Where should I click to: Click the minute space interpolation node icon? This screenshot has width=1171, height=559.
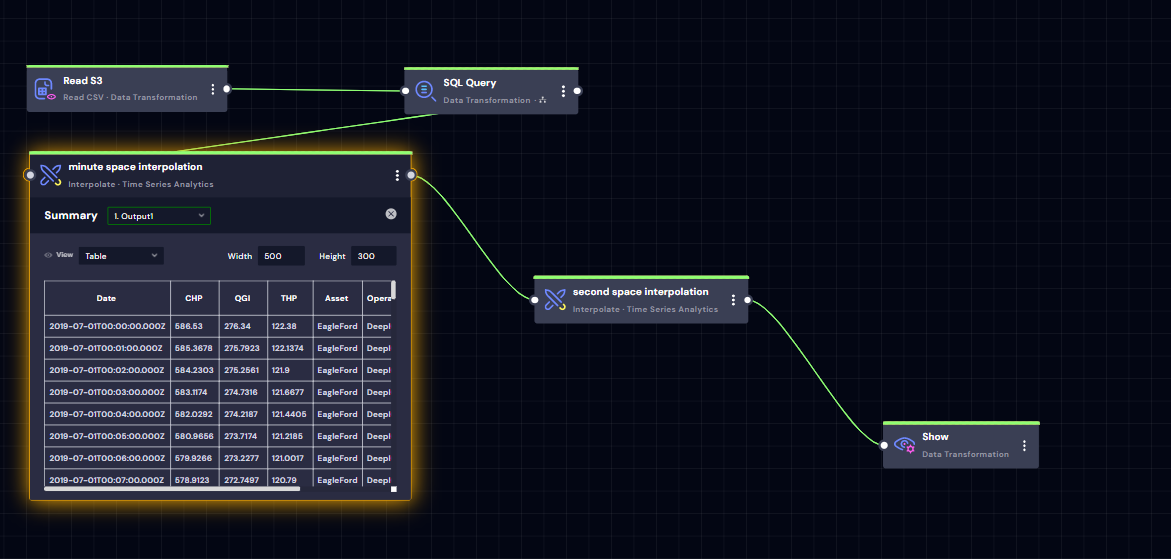[x=50, y=175]
